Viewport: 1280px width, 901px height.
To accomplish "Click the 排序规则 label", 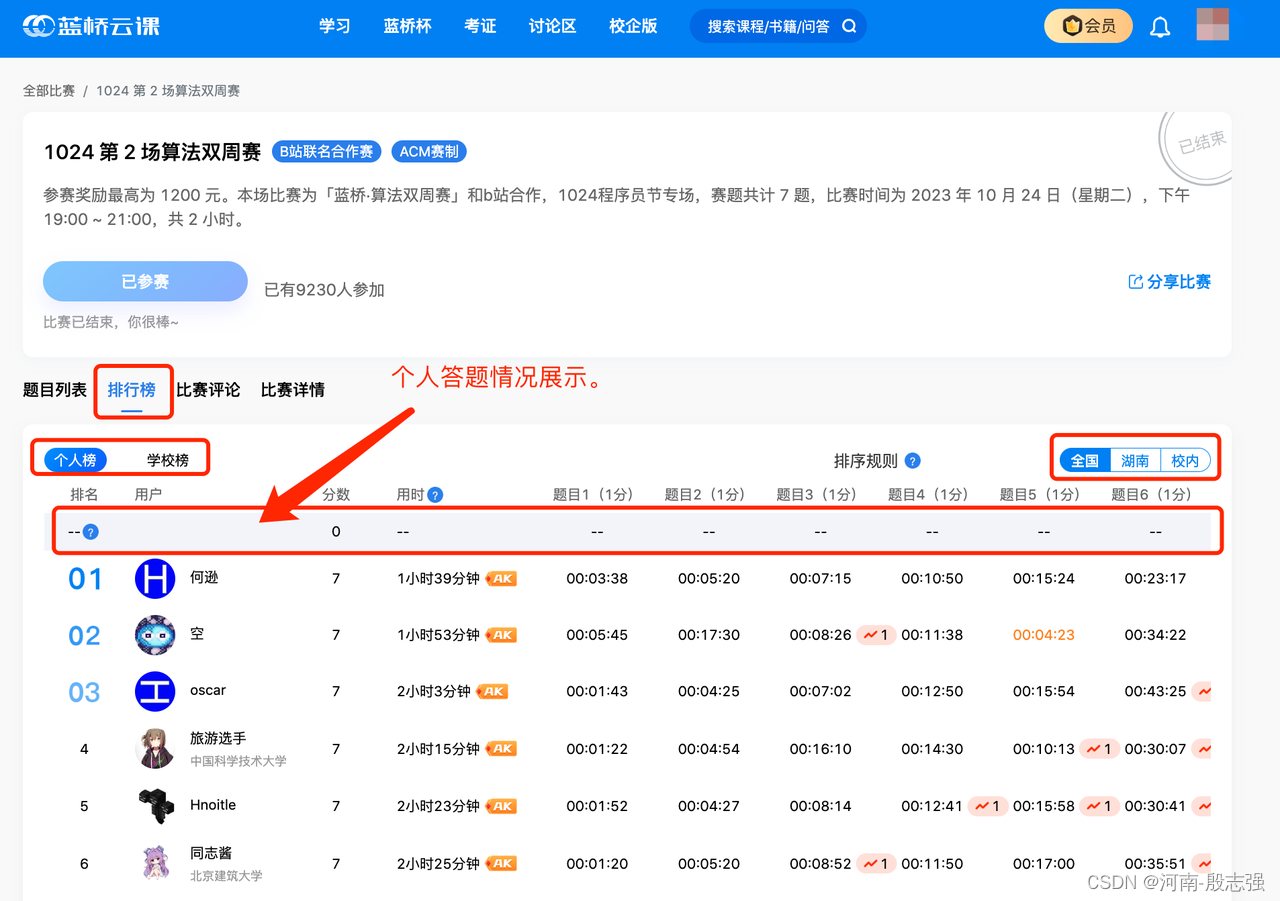I will tap(866, 461).
